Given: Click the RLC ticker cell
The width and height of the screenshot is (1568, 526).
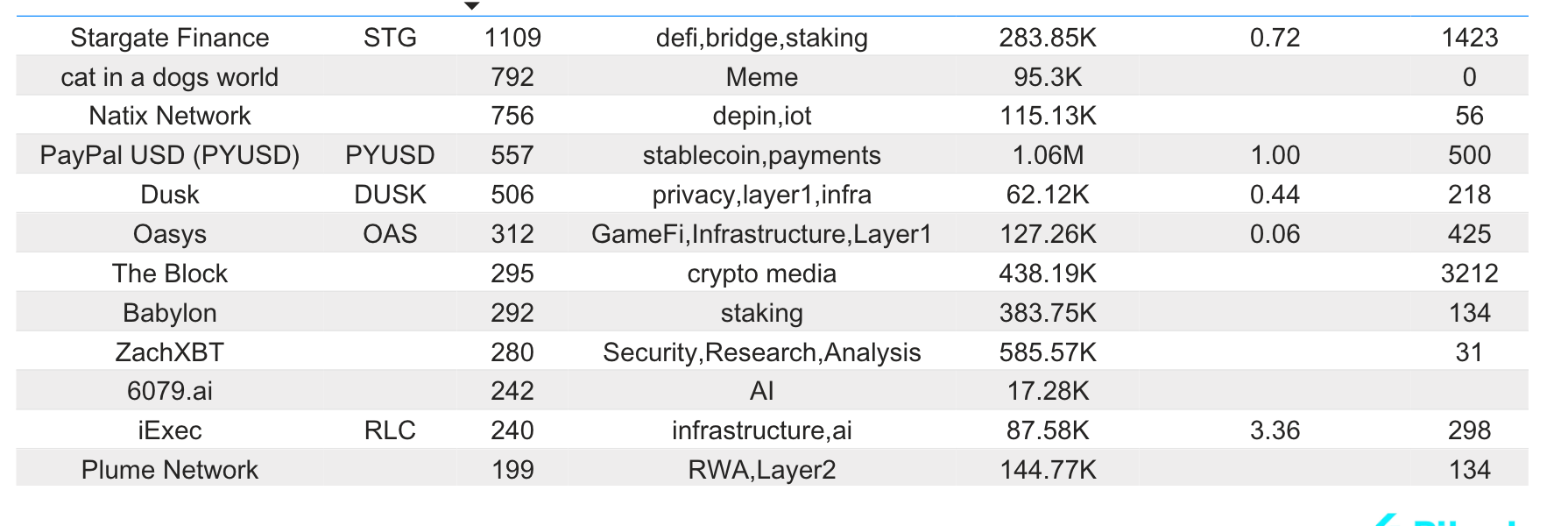Looking at the screenshot, I should pyautogui.click(x=390, y=430).
